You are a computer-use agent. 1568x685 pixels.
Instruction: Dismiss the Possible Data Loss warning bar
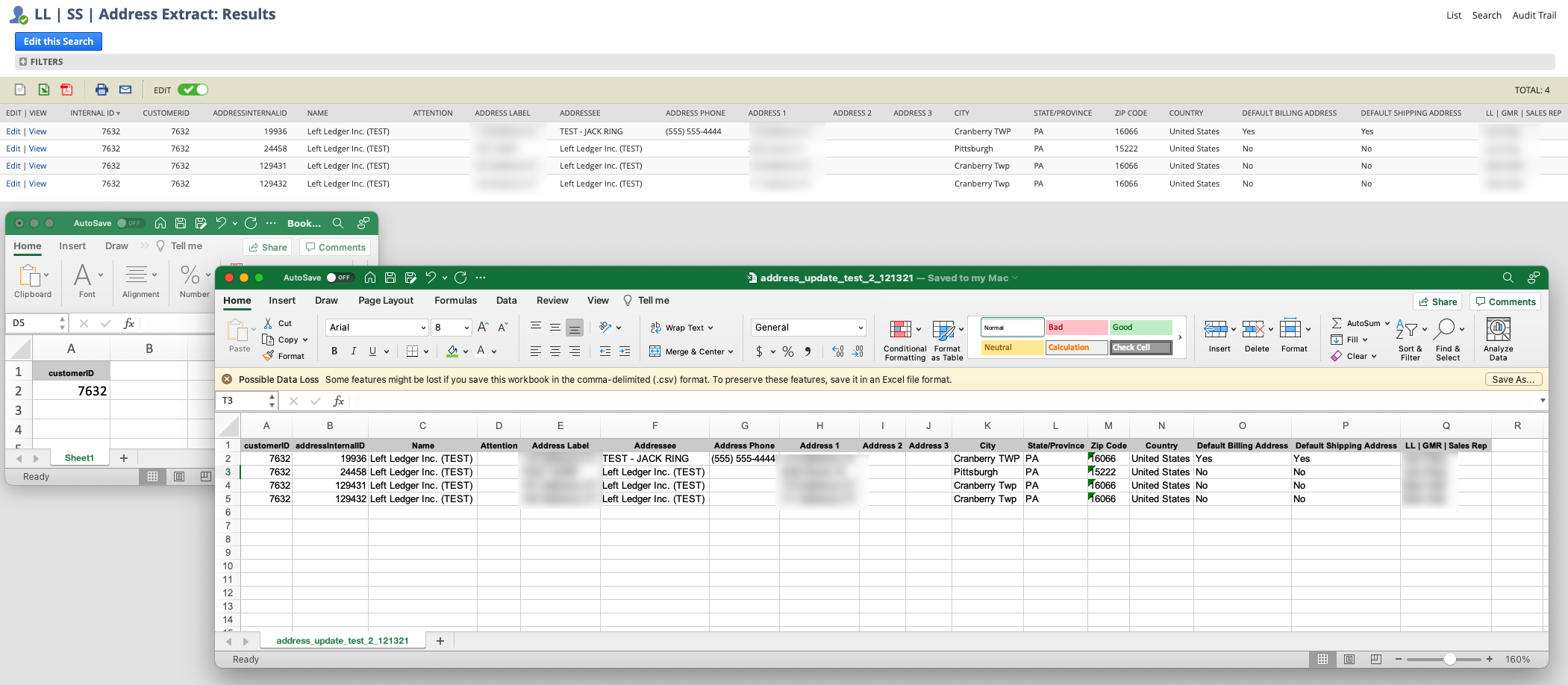point(227,379)
